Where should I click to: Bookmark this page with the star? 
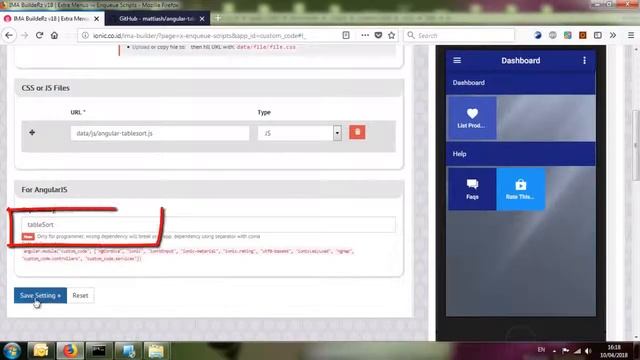click(x=392, y=35)
